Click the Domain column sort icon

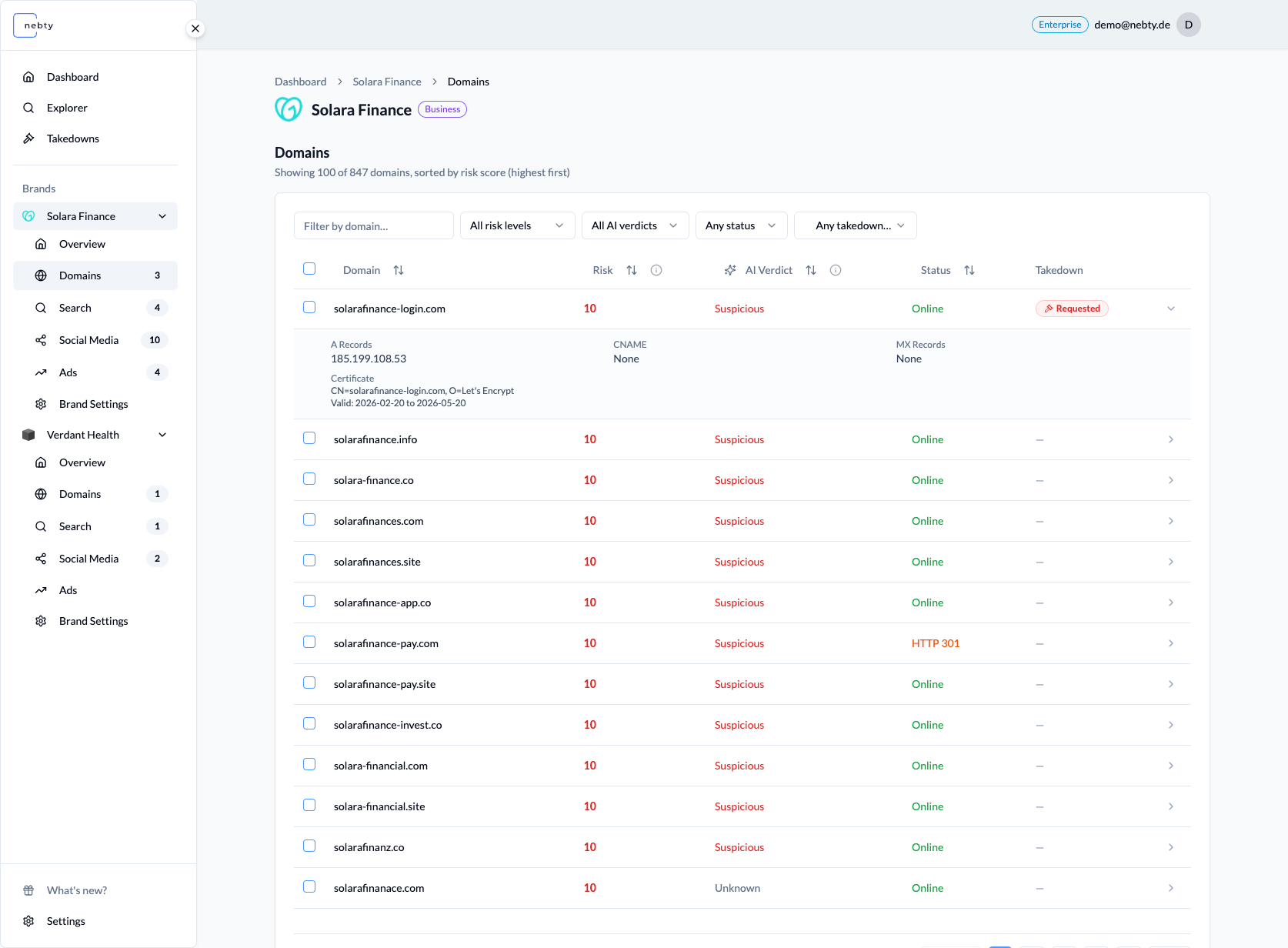[399, 270]
